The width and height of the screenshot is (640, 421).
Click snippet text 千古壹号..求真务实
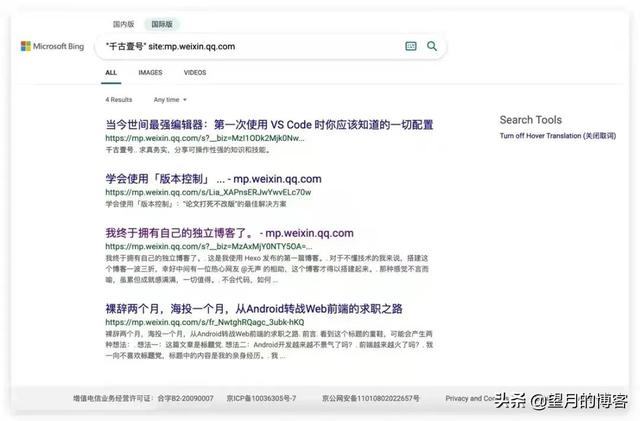188,150
